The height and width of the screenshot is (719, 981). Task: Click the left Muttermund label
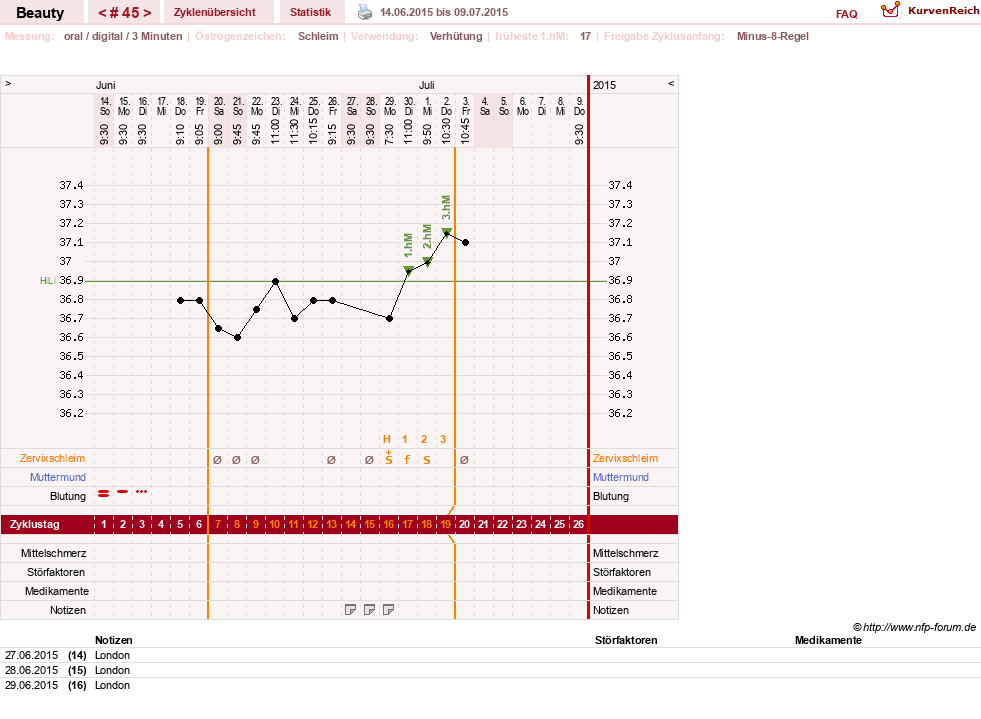coord(58,477)
